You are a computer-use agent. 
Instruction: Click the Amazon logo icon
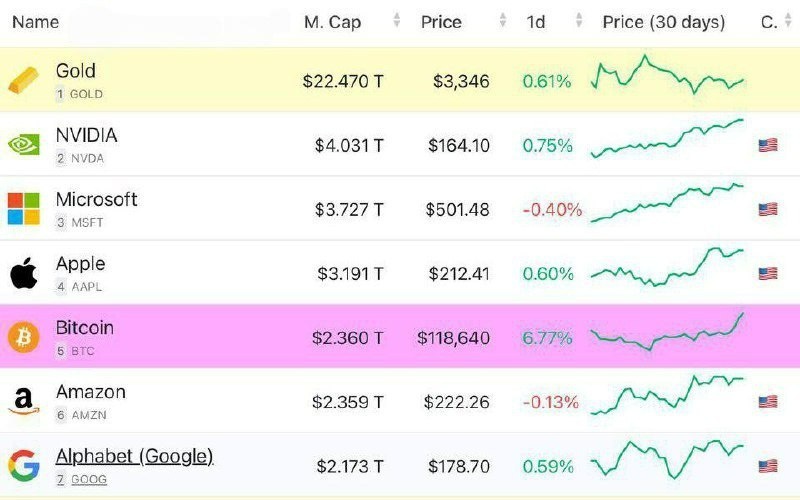tap(24, 401)
